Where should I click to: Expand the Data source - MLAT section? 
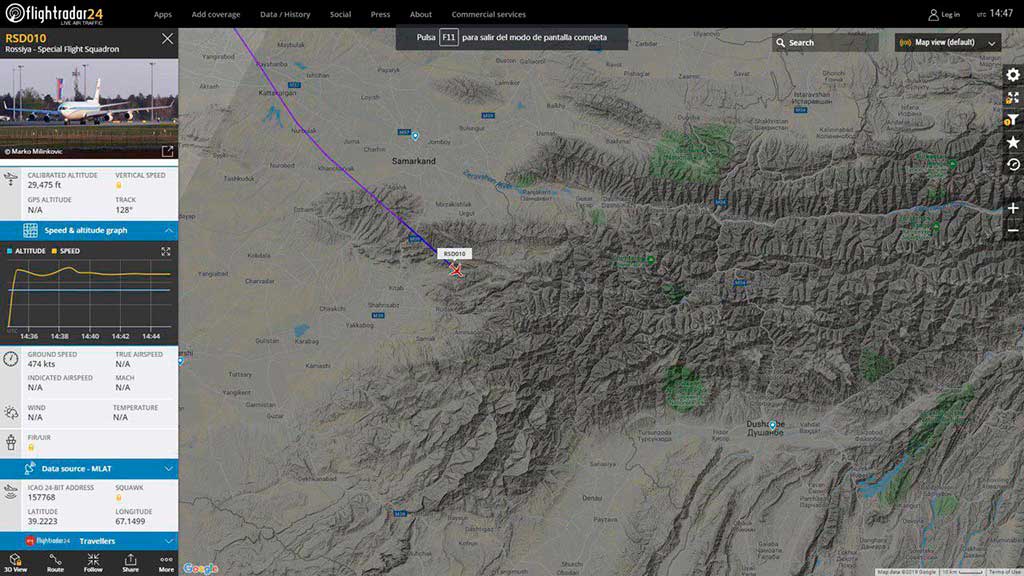point(89,468)
